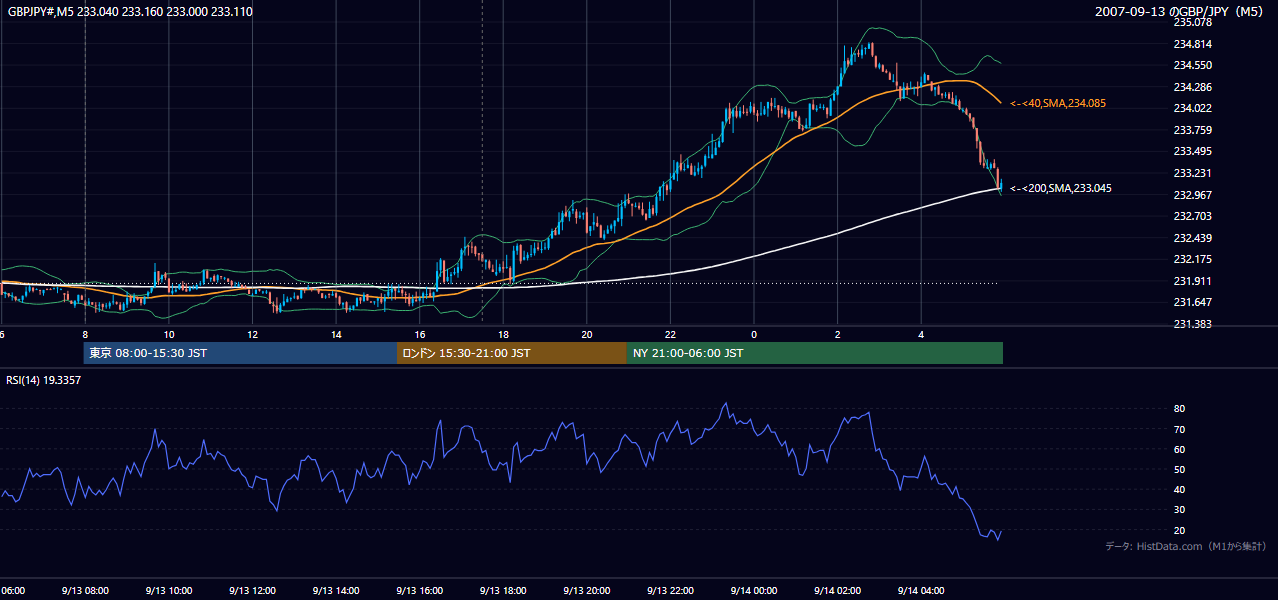This screenshot has width=1278, height=600.
Task: Click the 40 SMA 234.085 label
Action: point(1057,103)
